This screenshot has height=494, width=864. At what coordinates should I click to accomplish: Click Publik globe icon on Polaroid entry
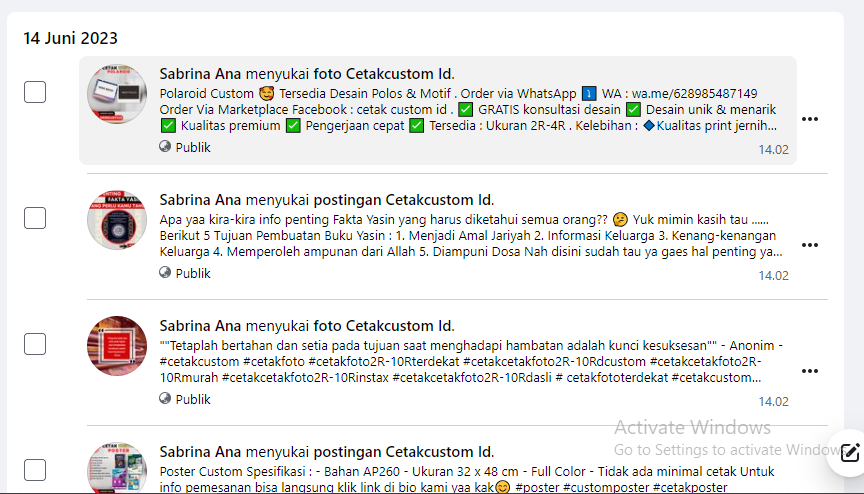165,146
